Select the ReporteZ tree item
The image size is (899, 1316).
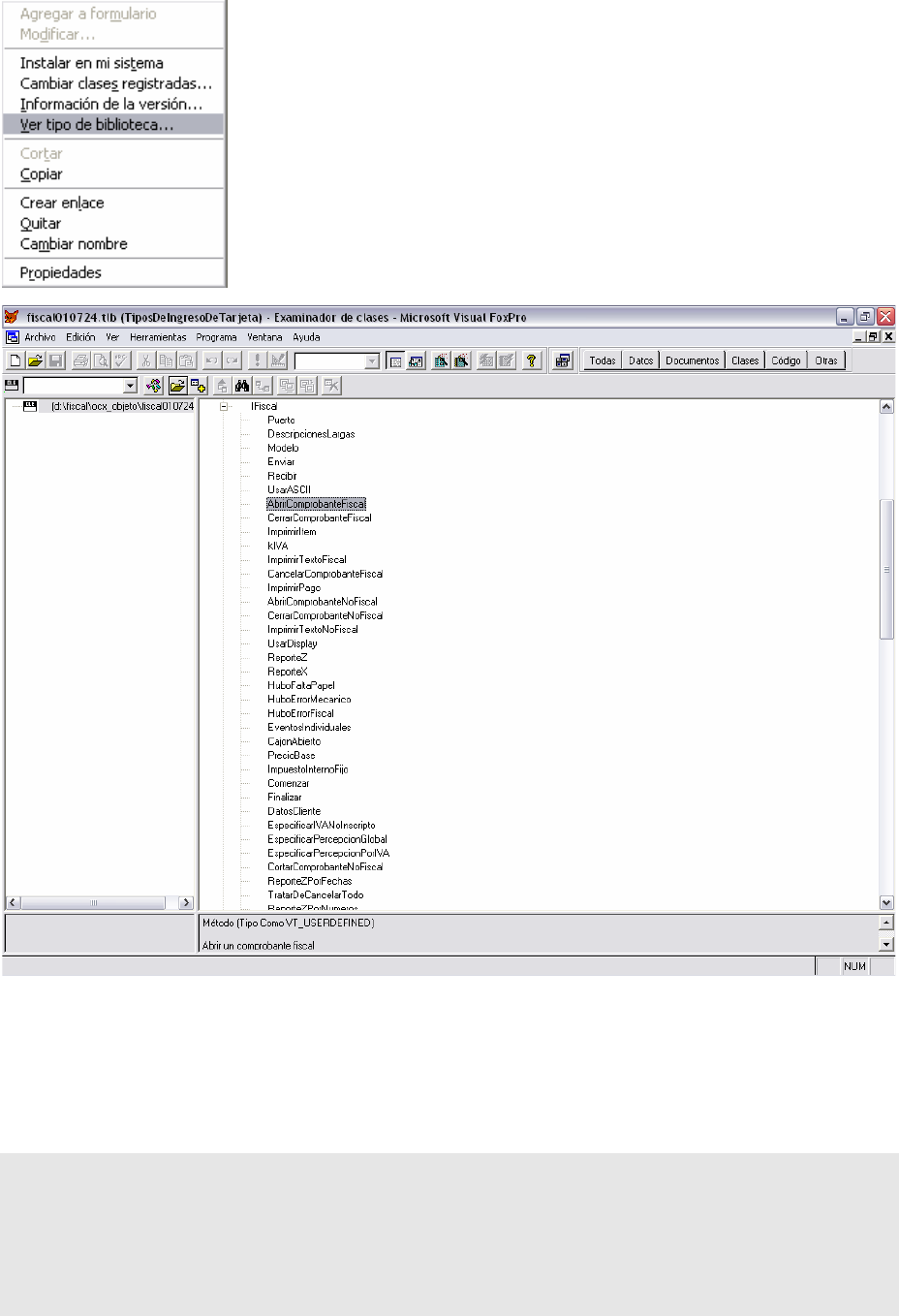click(287, 657)
